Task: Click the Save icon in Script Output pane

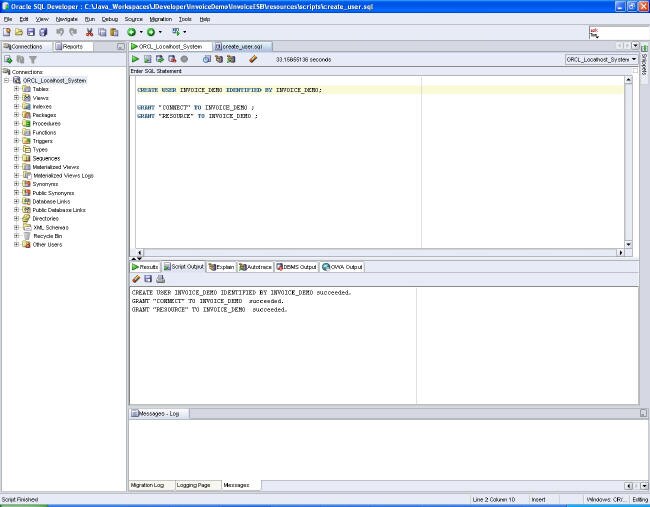Action: 148,279
